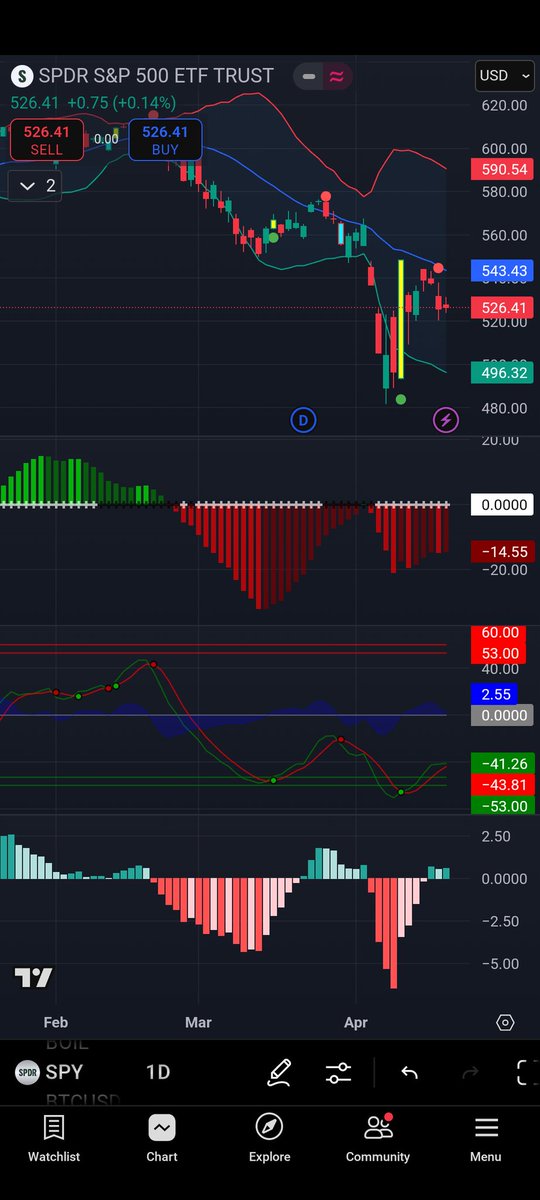
Task: Tap the purple lightning event marker
Action: [x=446, y=420]
